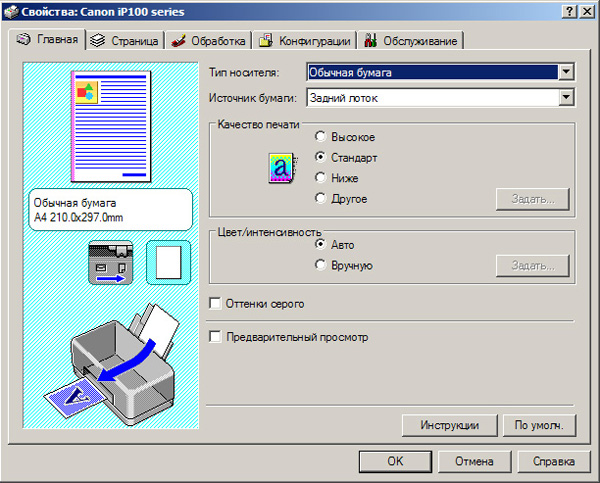Click the Конфигурации tab icon

[266, 40]
